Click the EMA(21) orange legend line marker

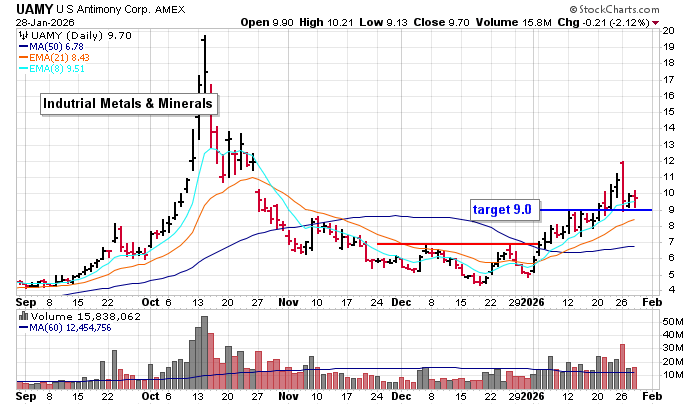23,57
